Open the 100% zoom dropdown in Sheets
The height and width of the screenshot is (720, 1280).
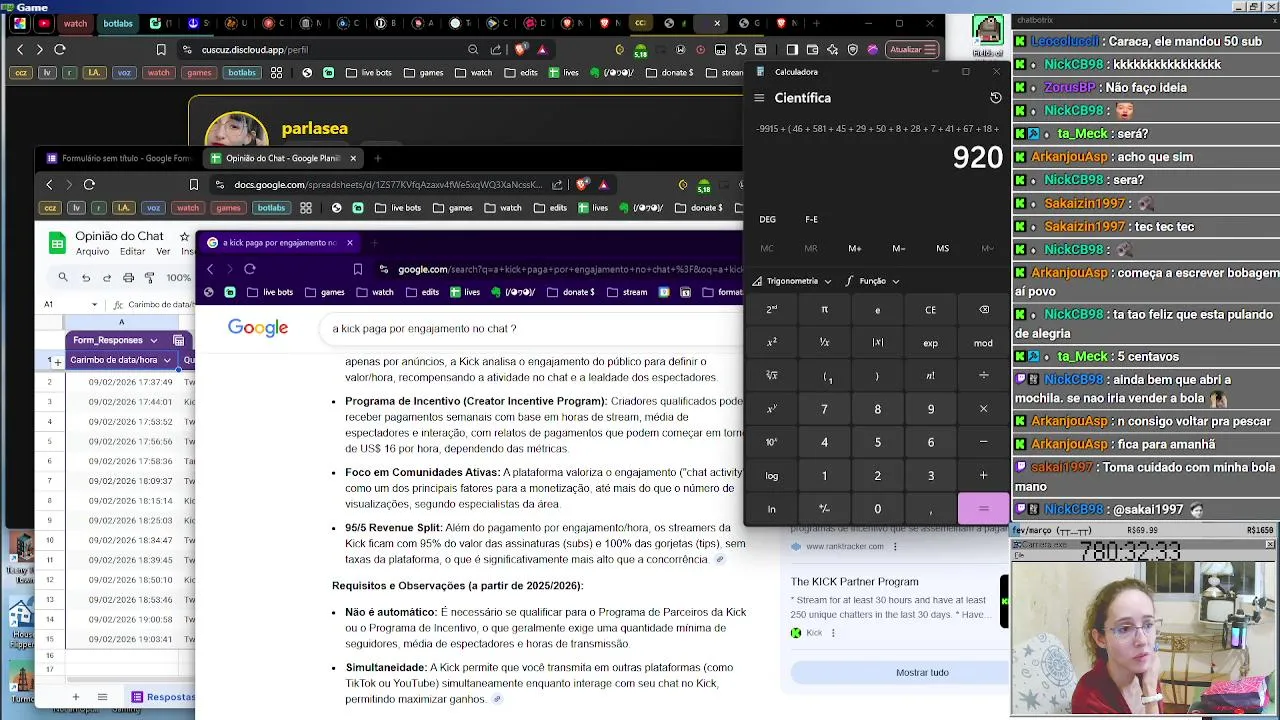[x=179, y=277]
